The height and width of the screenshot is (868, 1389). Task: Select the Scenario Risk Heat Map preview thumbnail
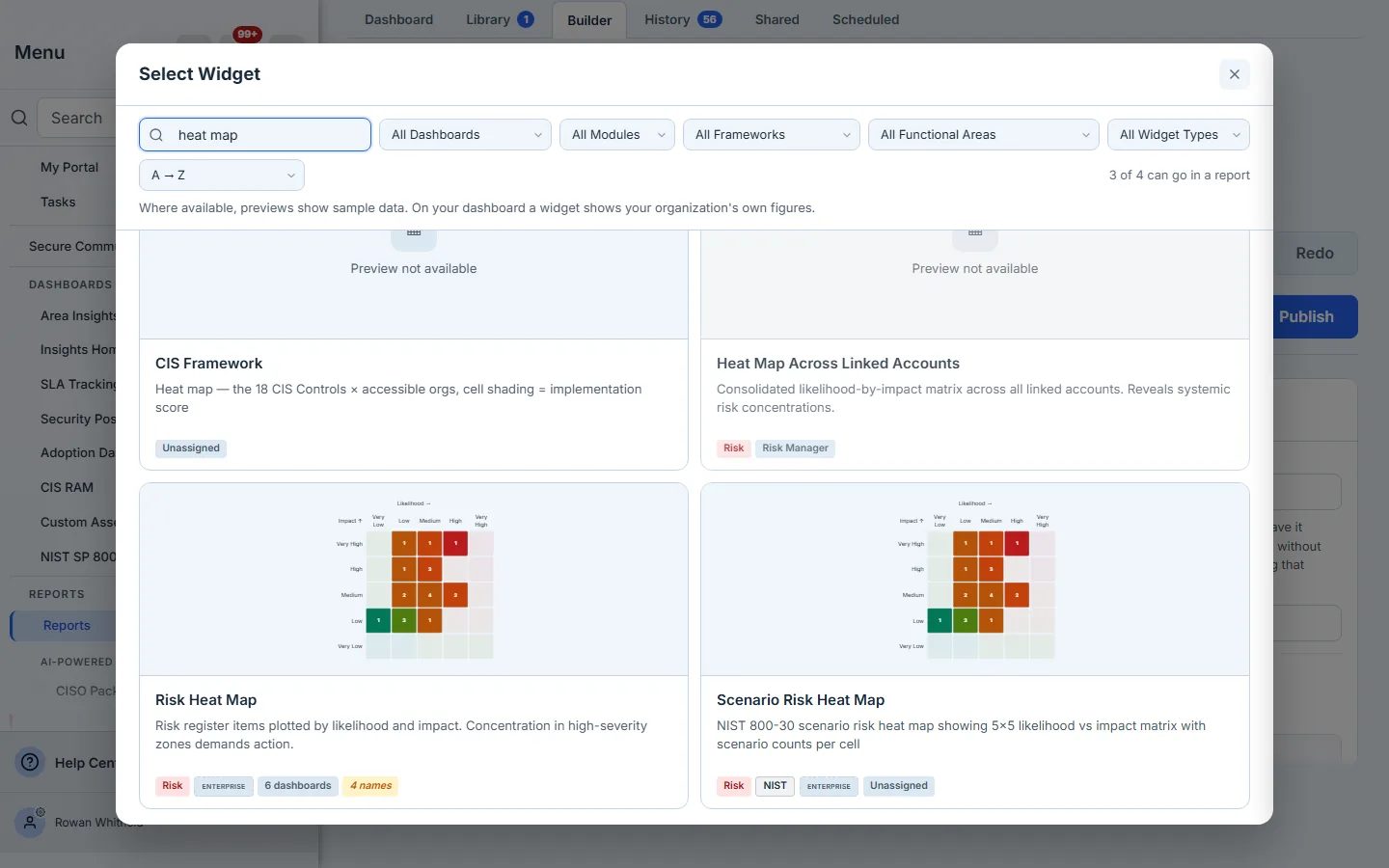pos(975,580)
